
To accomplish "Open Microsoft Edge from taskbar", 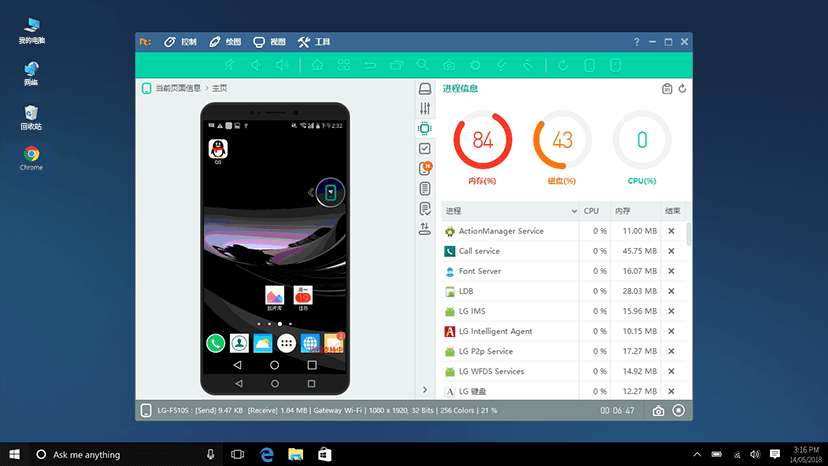I will (267, 454).
